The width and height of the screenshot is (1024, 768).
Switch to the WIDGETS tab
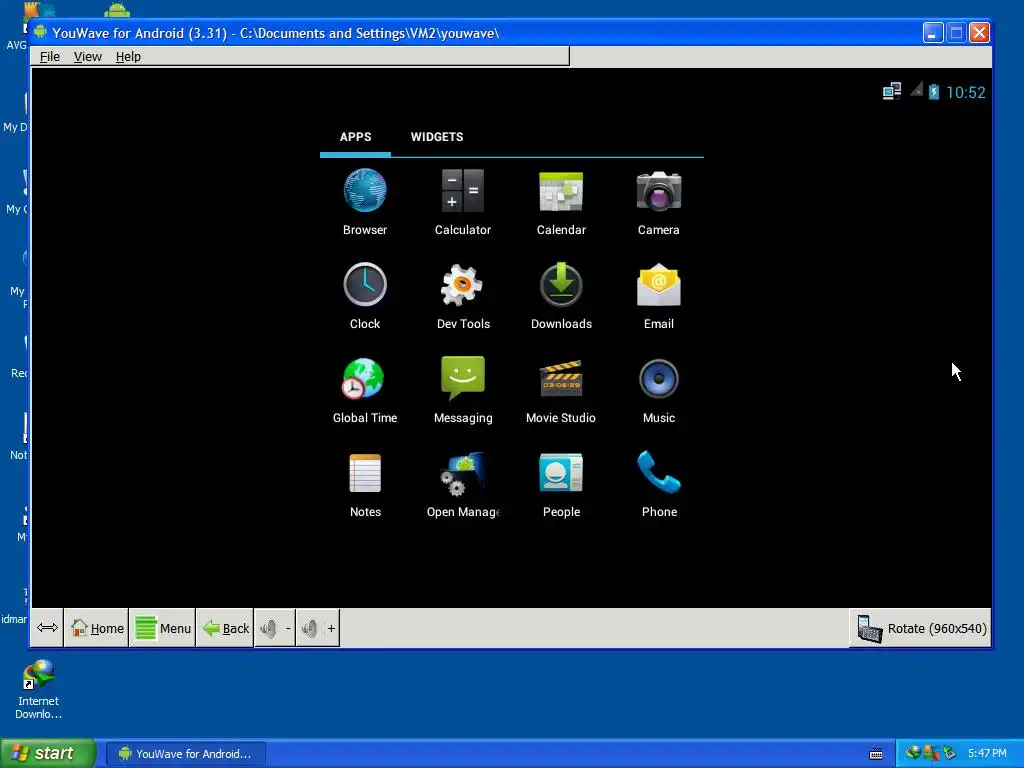(437, 136)
